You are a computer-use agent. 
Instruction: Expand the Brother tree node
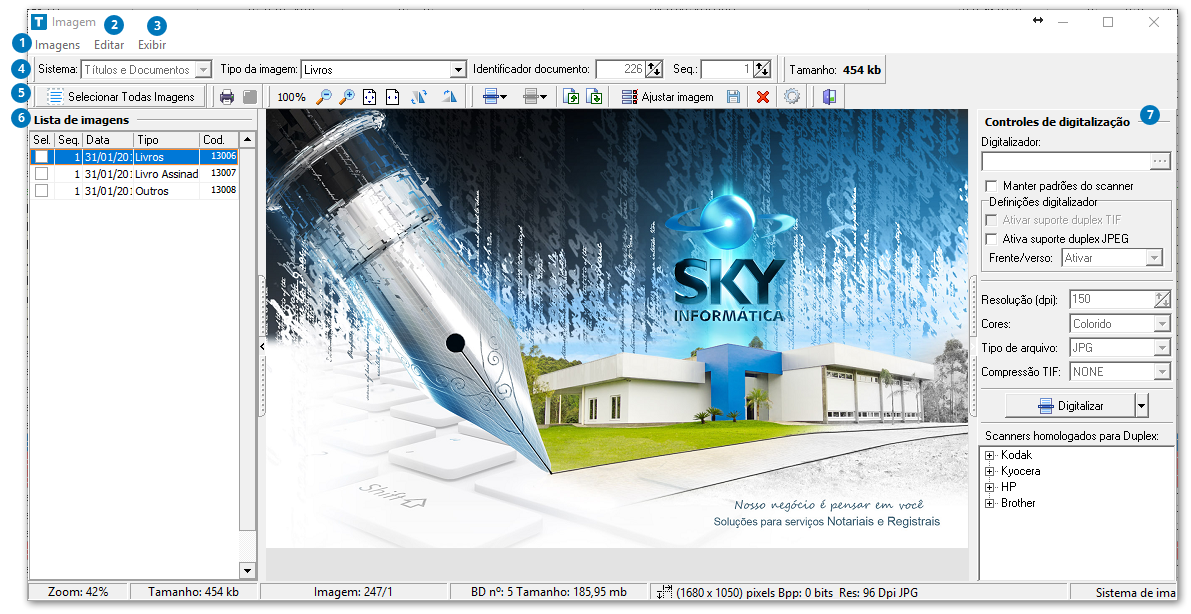coord(990,504)
